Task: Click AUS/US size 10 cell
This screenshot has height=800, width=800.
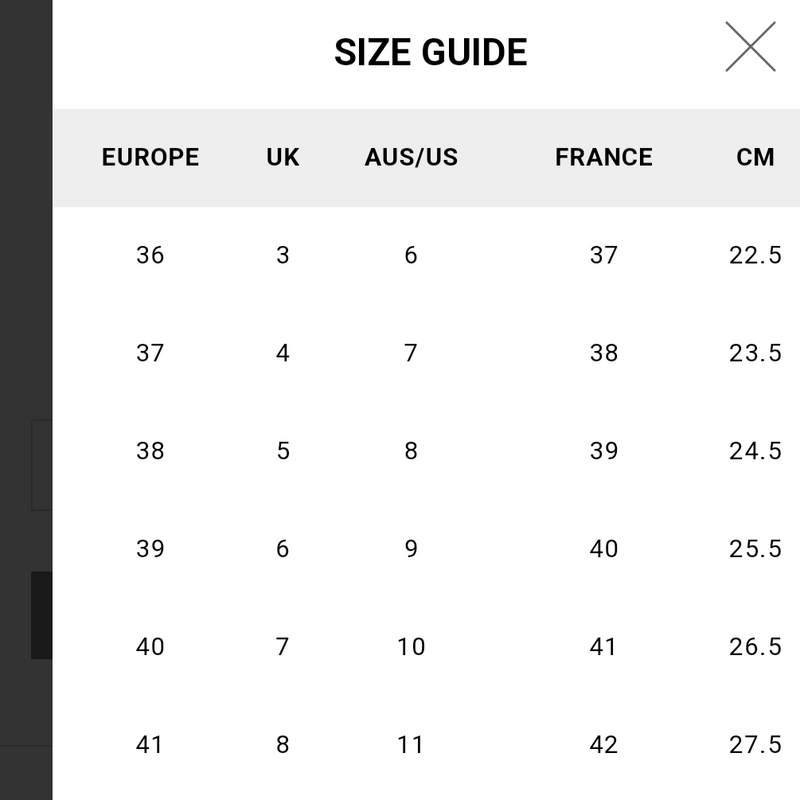Action: pos(411,647)
